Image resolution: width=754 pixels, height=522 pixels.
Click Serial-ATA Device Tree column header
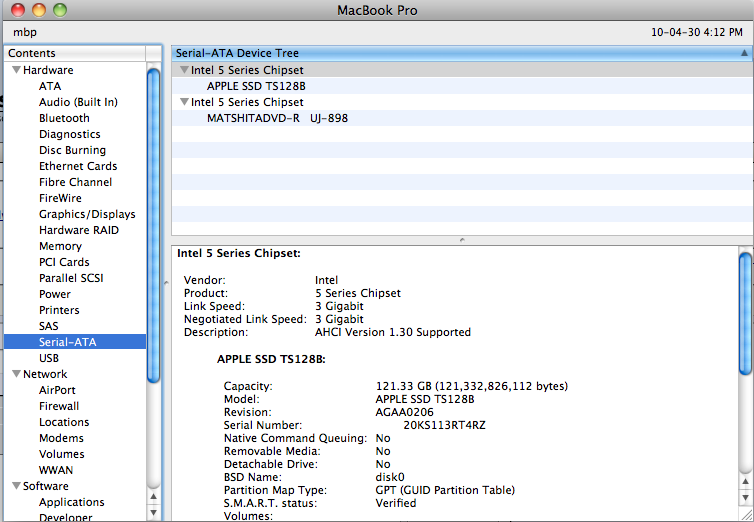point(462,53)
